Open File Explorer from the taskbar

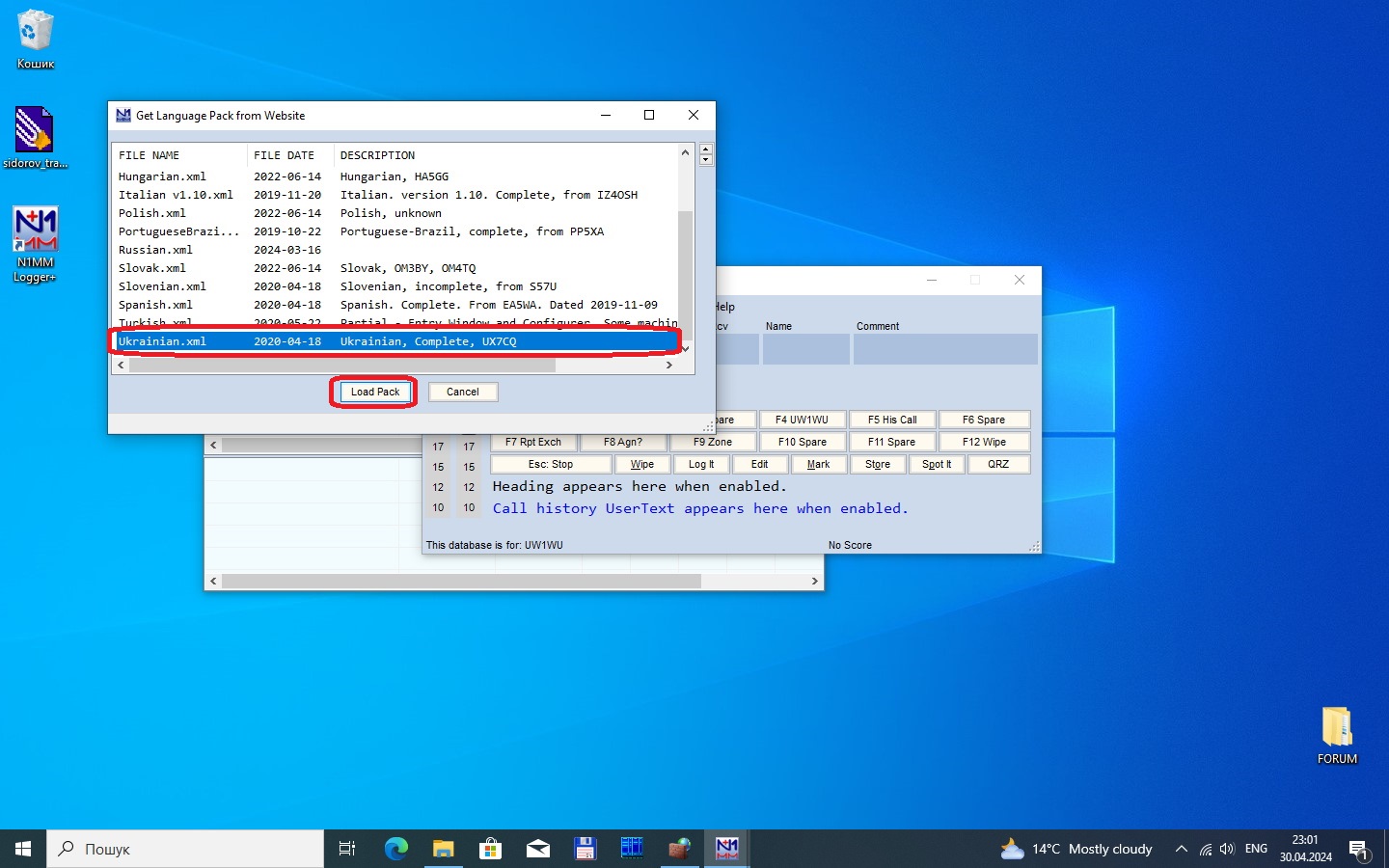click(x=443, y=849)
